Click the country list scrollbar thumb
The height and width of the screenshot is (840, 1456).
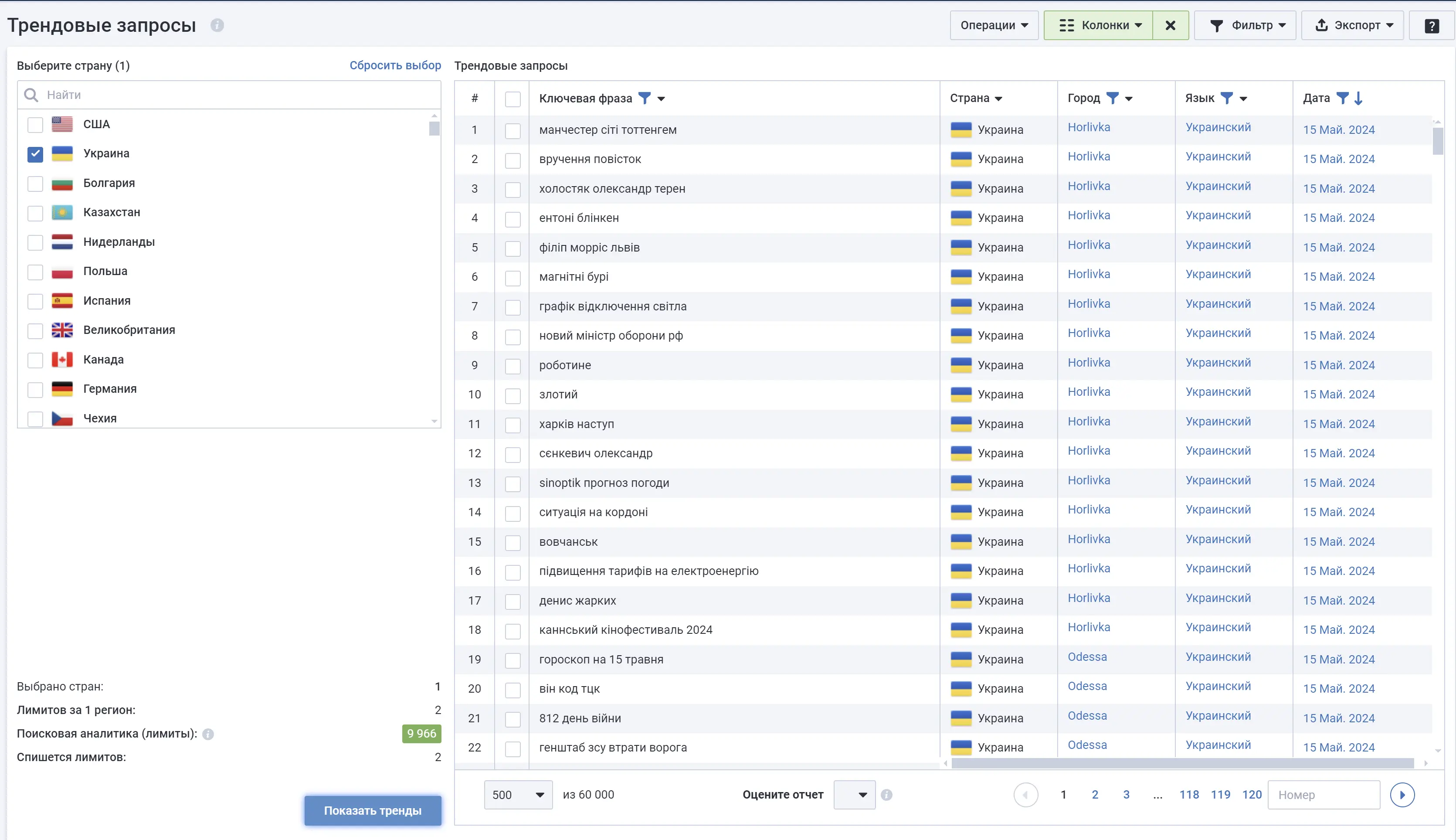[x=434, y=128]
